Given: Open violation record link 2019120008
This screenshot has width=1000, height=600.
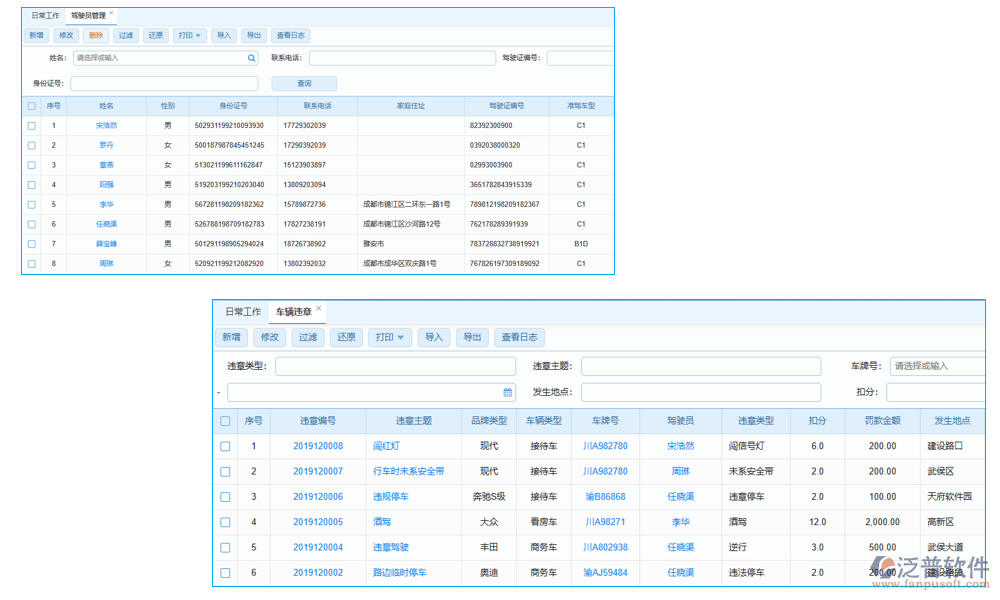Looking at the screenshot, I should tap(318, 446).
